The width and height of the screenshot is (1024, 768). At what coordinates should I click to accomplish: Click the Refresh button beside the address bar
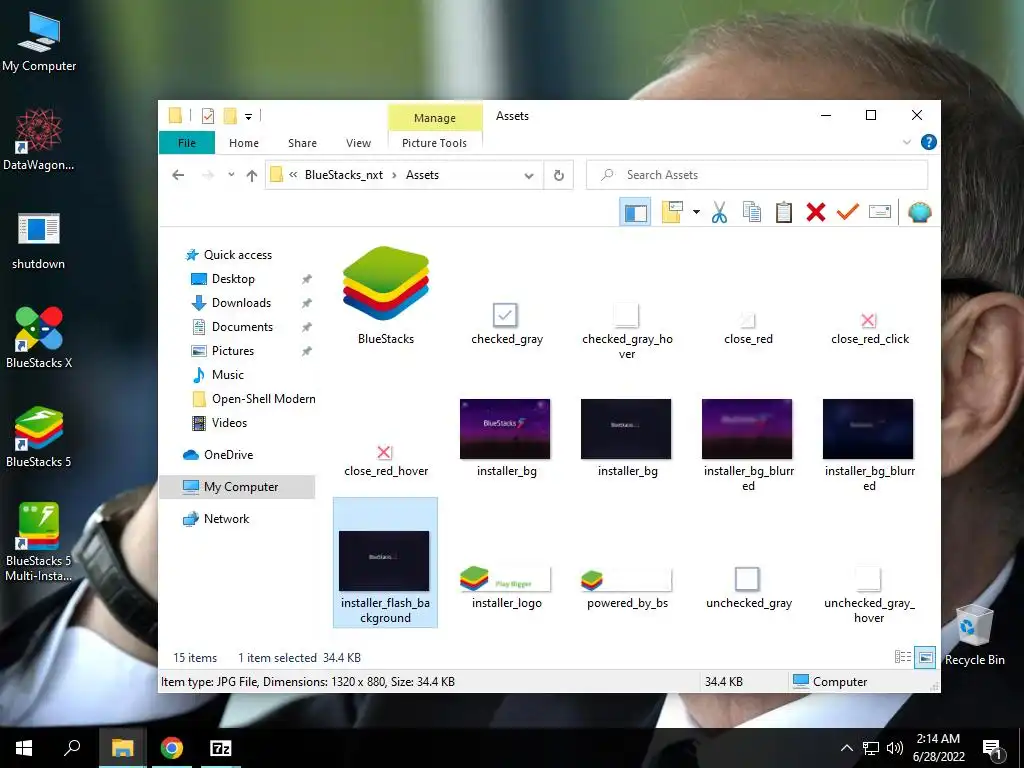558,175
